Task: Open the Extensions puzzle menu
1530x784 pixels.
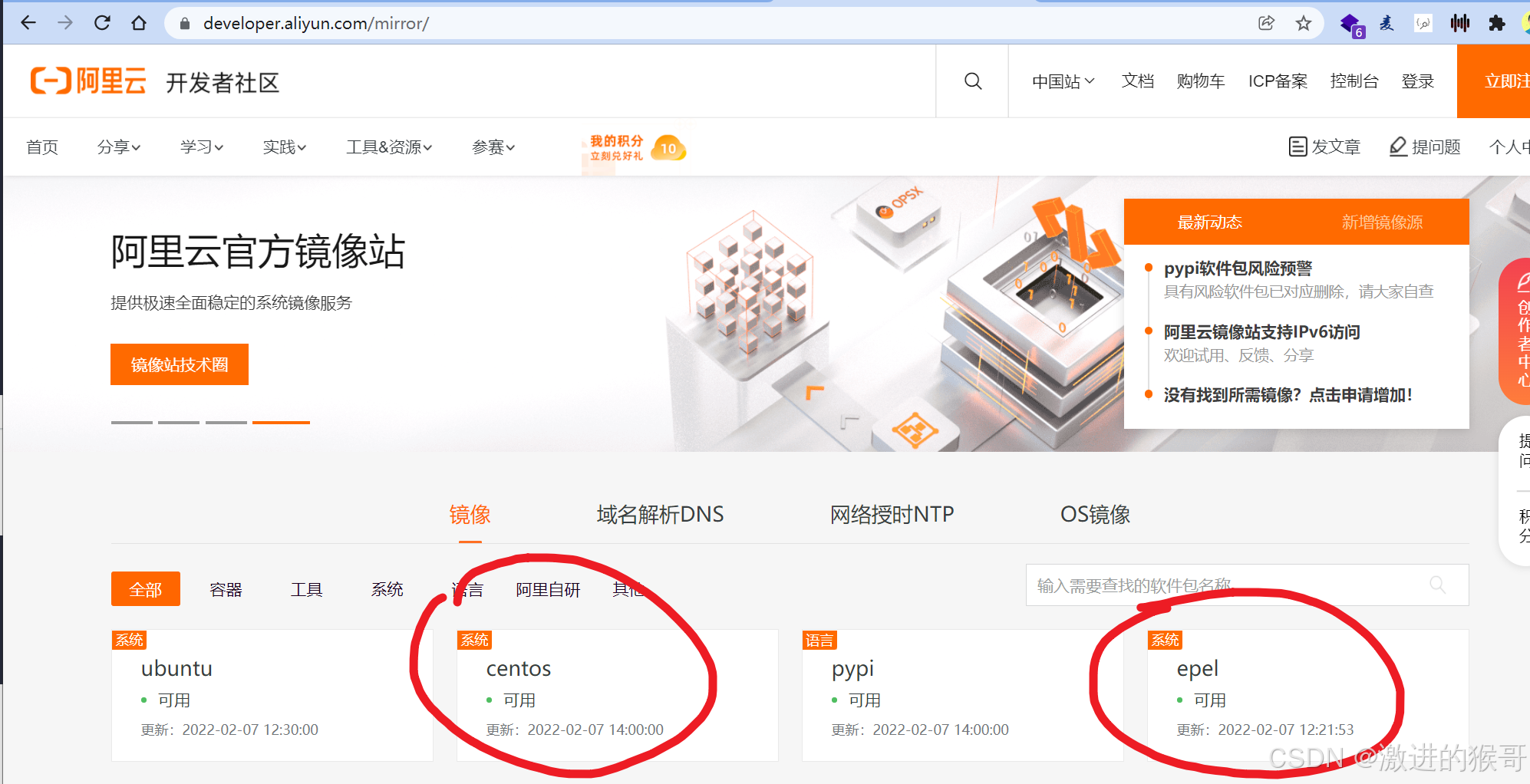Action: 1497,23
